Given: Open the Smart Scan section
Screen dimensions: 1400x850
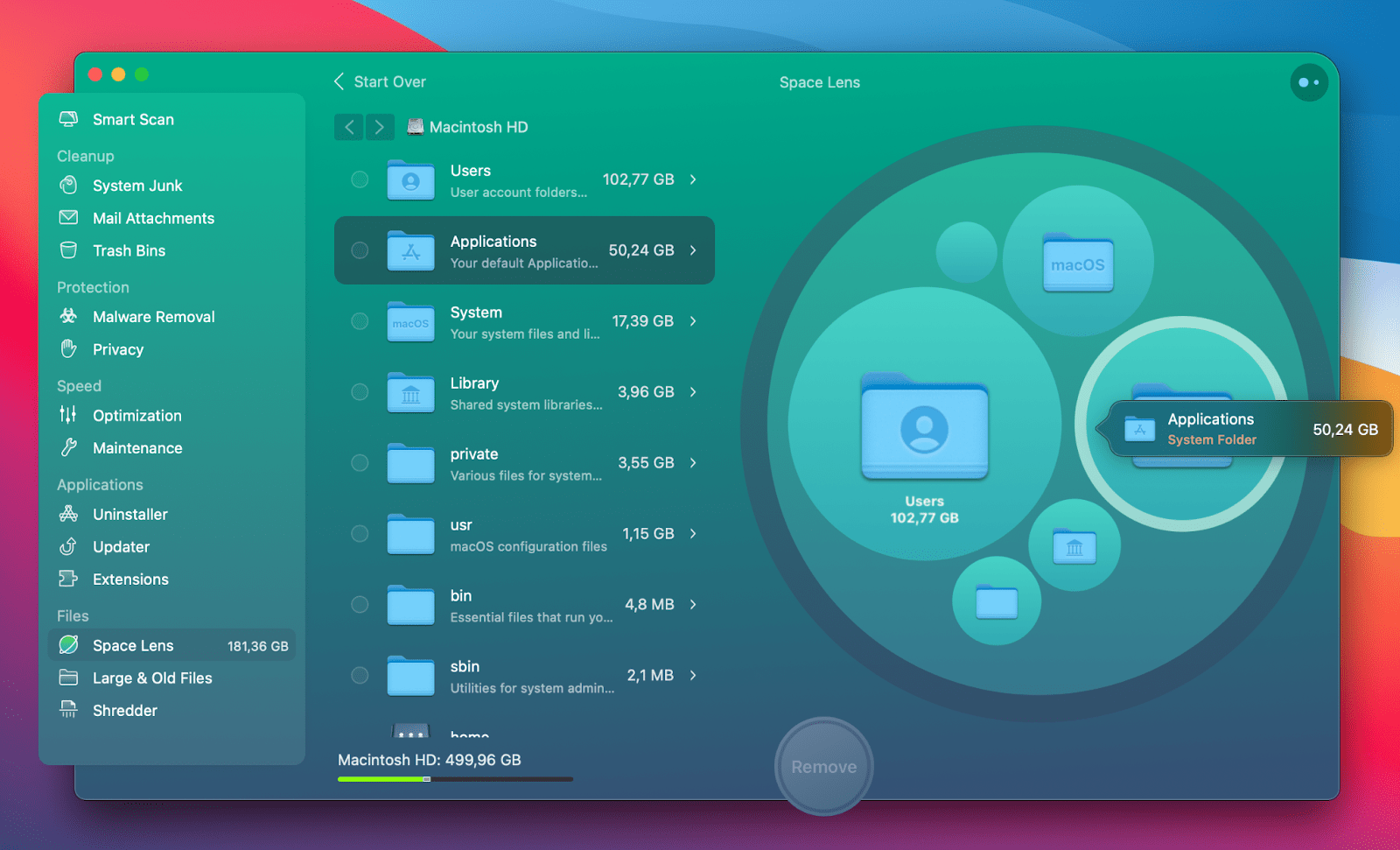Looking at the screenshot, I should point(133,119).
